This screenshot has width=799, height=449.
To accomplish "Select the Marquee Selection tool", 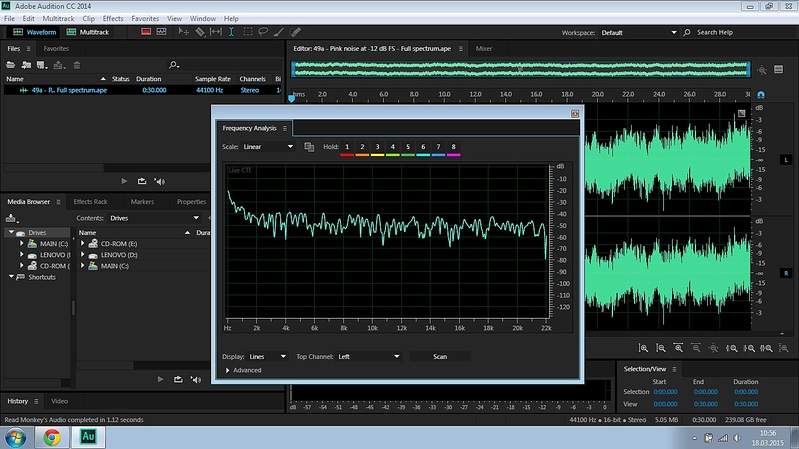I will pos(248,32).
